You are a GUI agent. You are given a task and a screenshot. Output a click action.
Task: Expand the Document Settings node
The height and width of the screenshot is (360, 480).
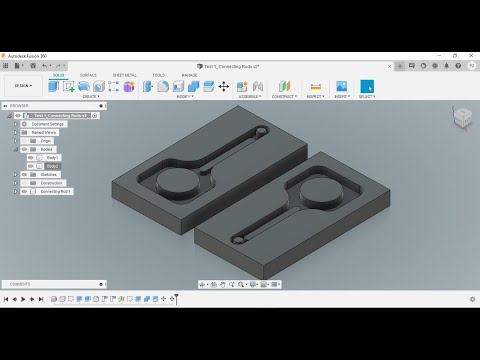(15, 124)
